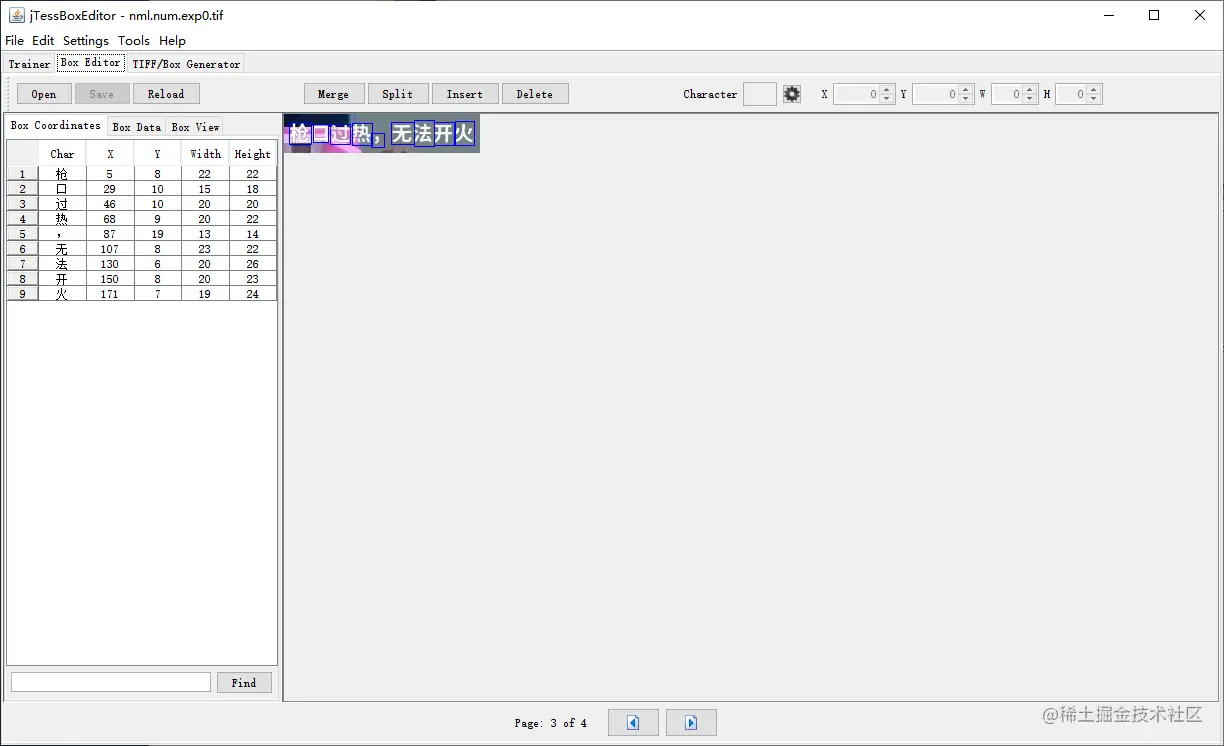Screen dimensions: 1224x746
Task: Increase the X spinner value
Action: coord(887,89)
